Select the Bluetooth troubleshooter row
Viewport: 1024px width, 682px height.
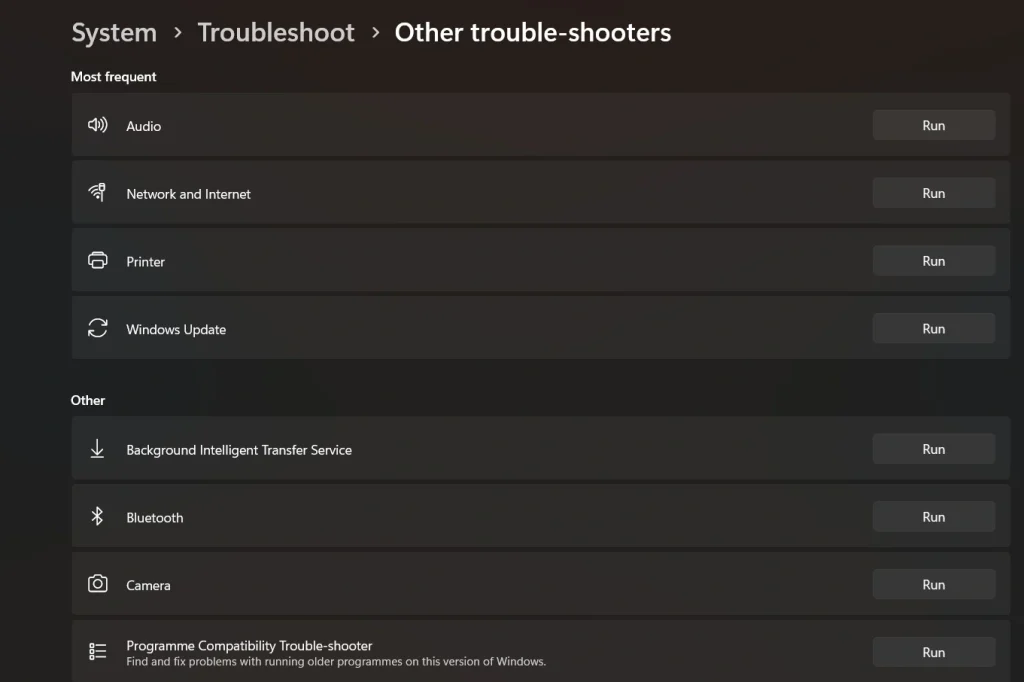(450, 516)
